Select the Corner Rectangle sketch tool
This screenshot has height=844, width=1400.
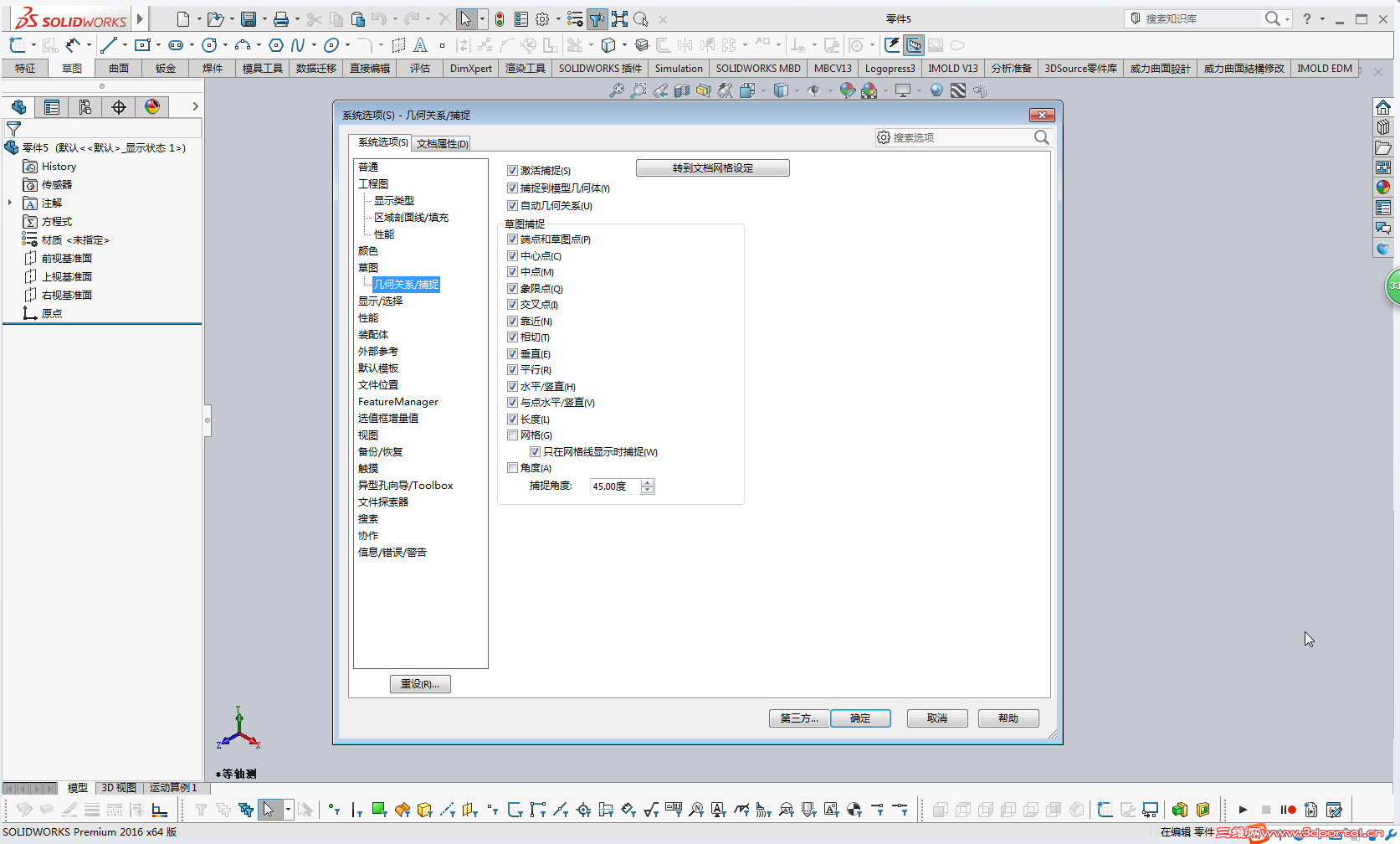coord(142,45)
